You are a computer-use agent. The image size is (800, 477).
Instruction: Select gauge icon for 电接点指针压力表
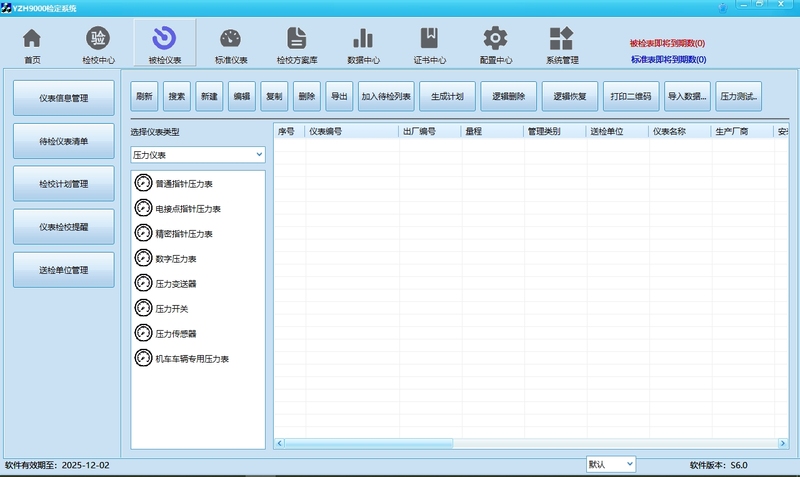[143, 208]
